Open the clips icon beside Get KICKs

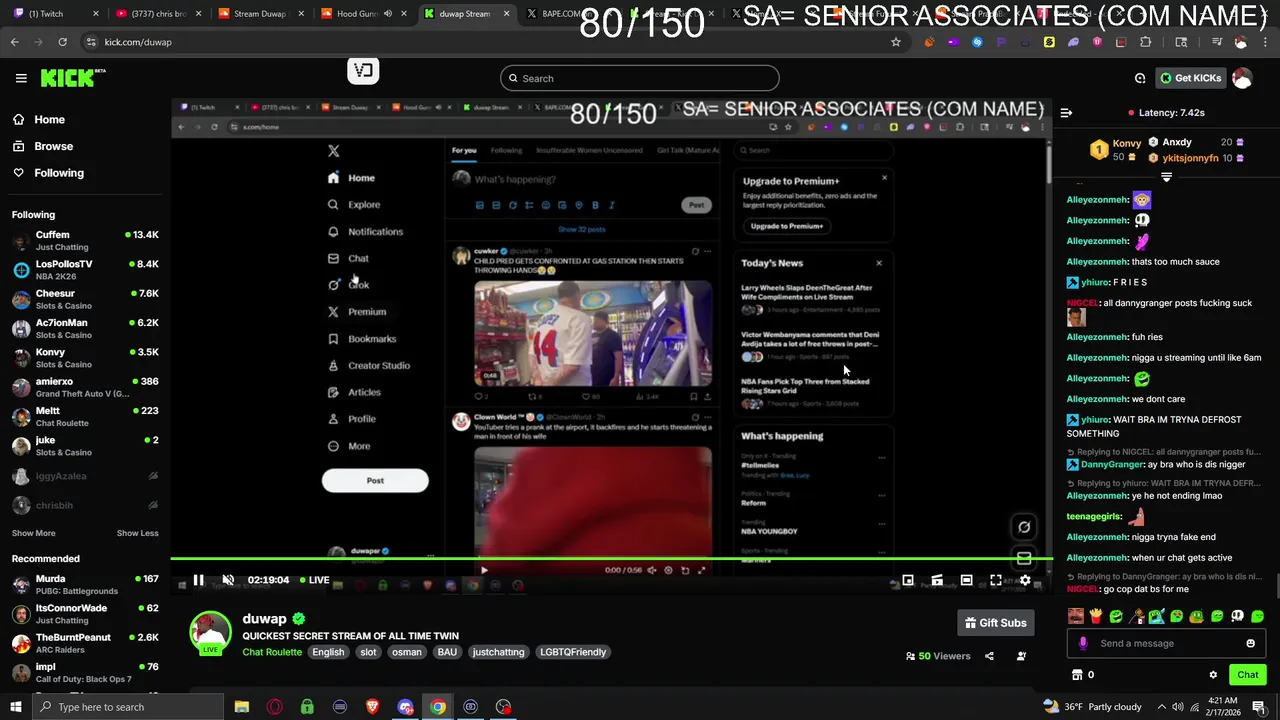1140,78
